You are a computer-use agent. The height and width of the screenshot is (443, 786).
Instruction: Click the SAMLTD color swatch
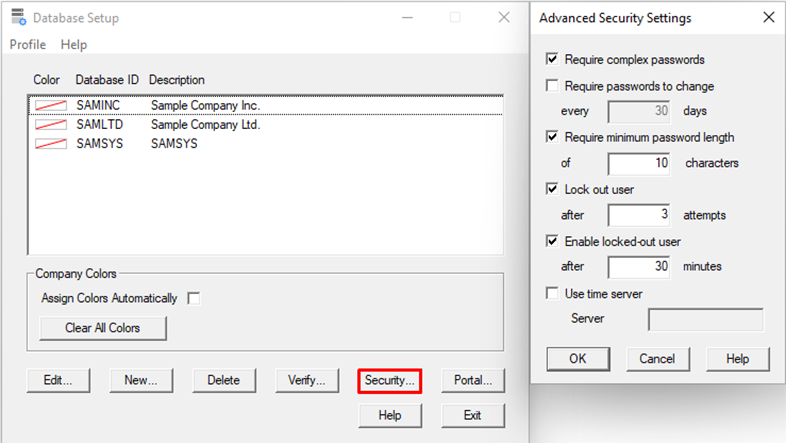[x=50, y=125]
